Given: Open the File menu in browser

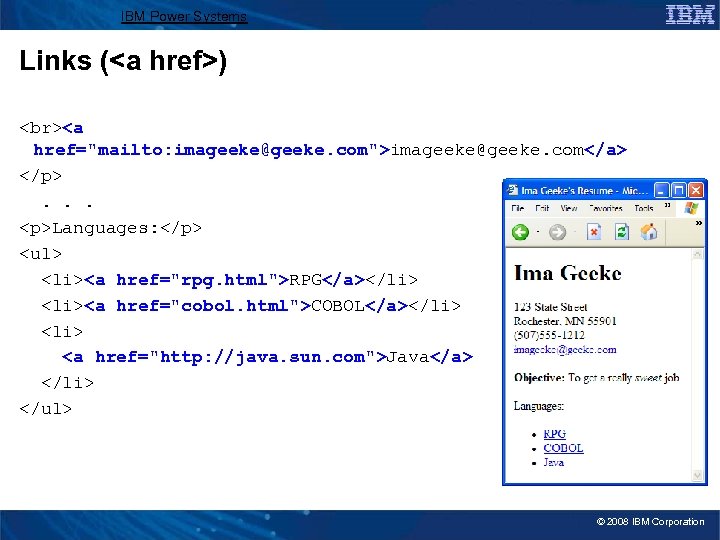Looking at the screenshot, I should pos(518,208).
